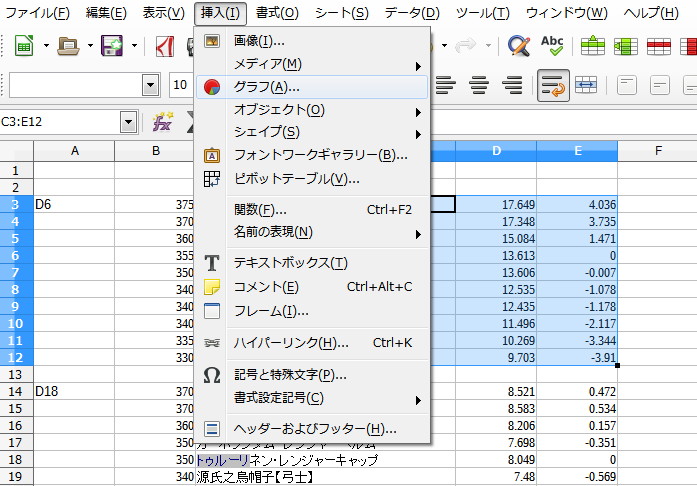Click the Export as PDF icon

[164, 46]
